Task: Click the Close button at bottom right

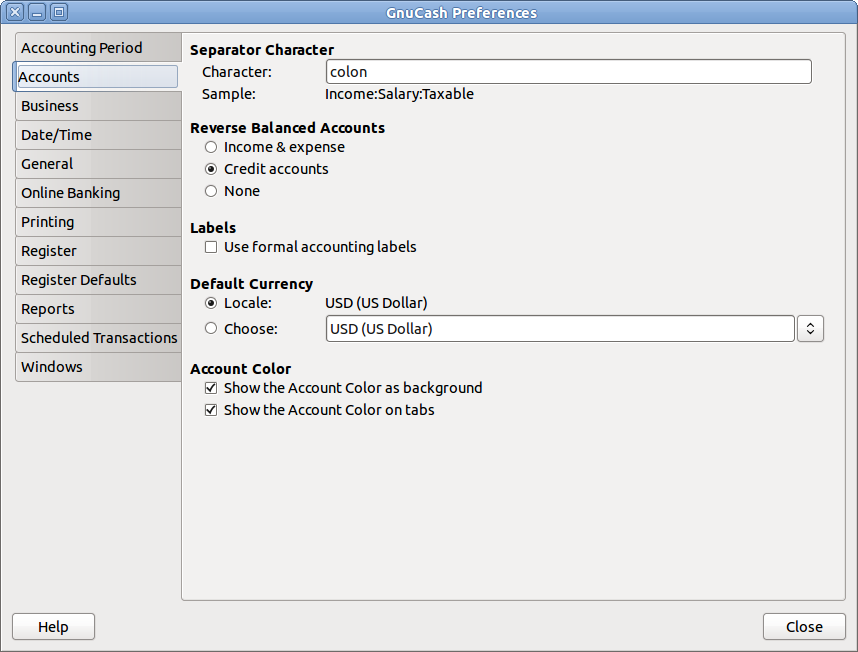Action: coord(804,627)
